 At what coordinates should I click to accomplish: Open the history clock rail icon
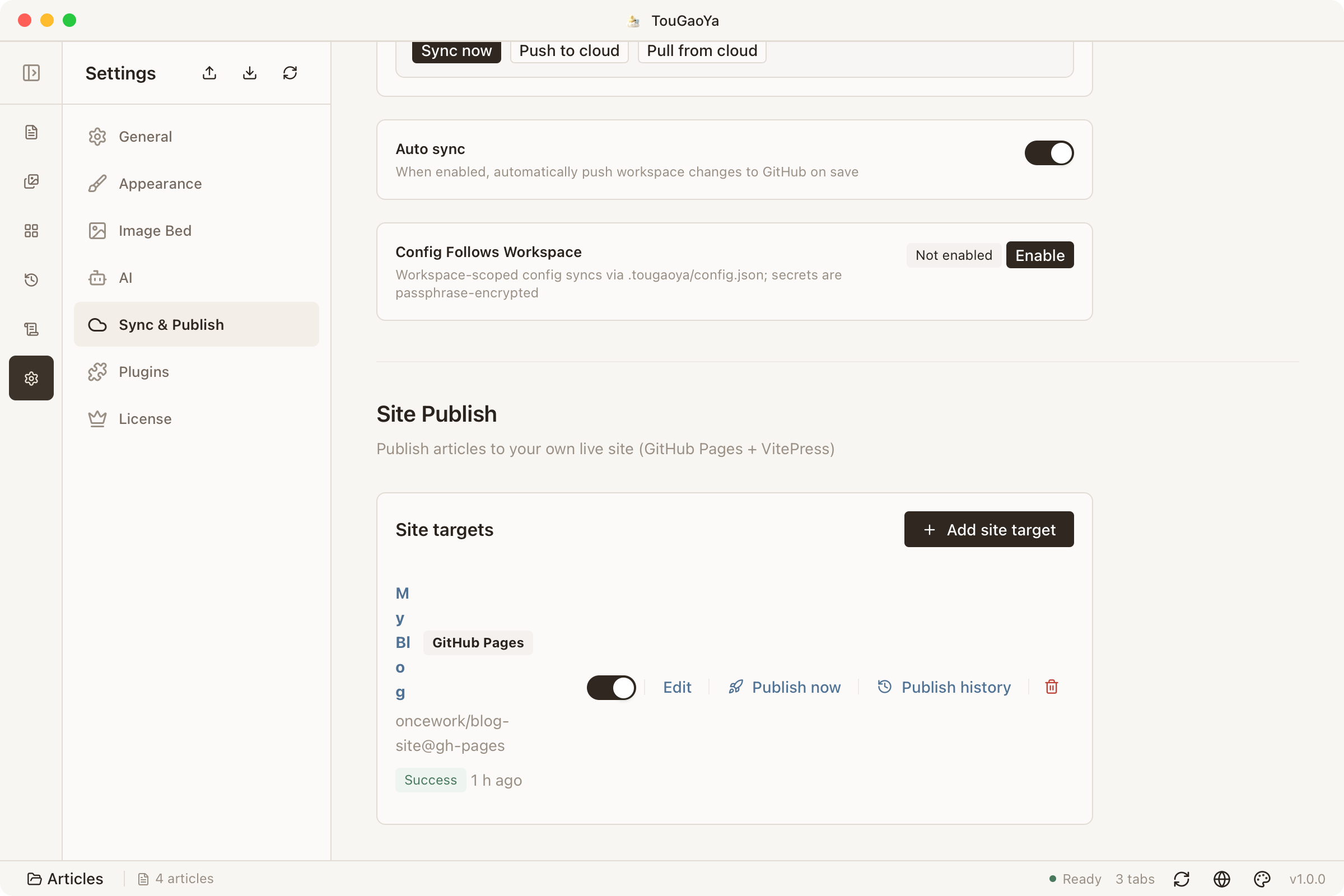pyautogui.click(x=31, y=280)
